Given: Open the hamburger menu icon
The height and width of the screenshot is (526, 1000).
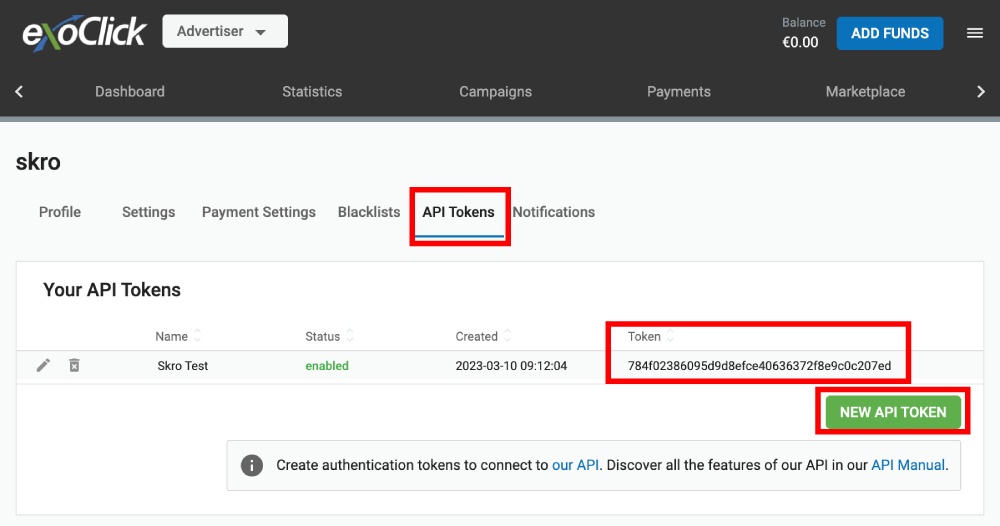Looking at the screenshot, I should click(974, 33).
